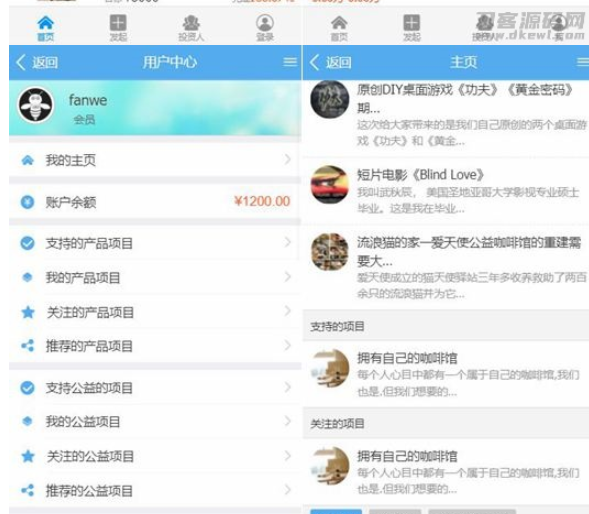The height and width of the screenshot is (514, 589).
Task: Open project 流浪猫的家 charity cafe
Action: (446, 267)
